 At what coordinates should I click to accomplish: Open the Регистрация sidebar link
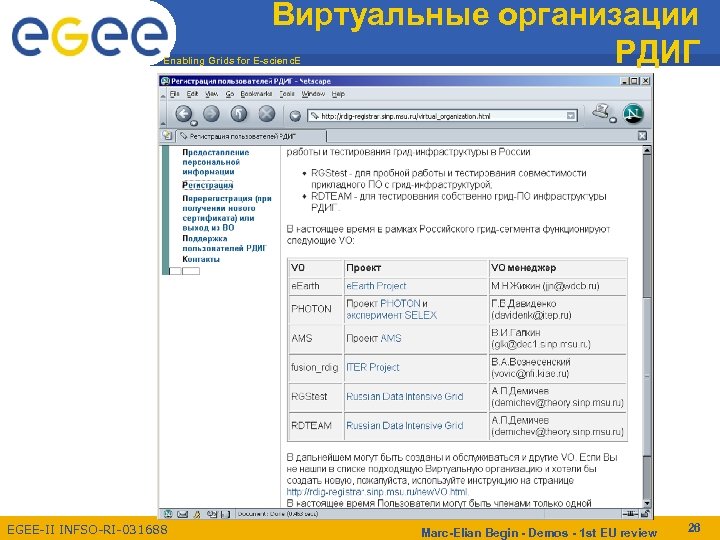208,185
